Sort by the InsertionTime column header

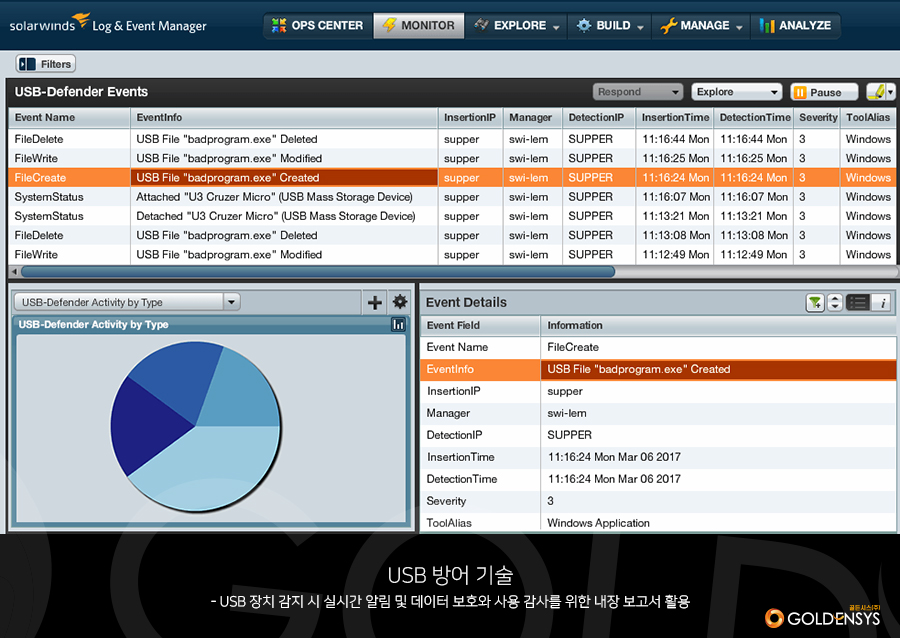(x=674, y=118)
